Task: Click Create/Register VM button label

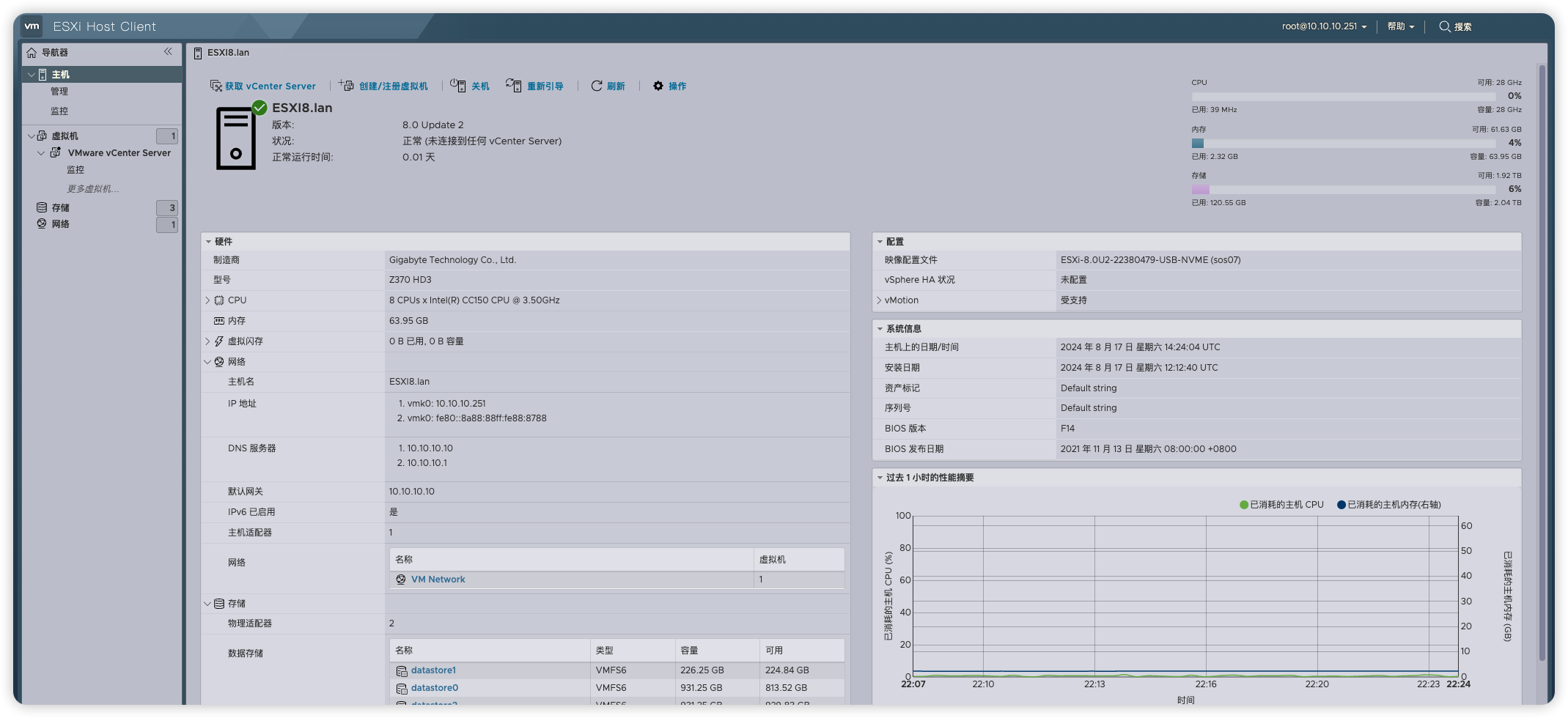Action: (x=394, y=86)
